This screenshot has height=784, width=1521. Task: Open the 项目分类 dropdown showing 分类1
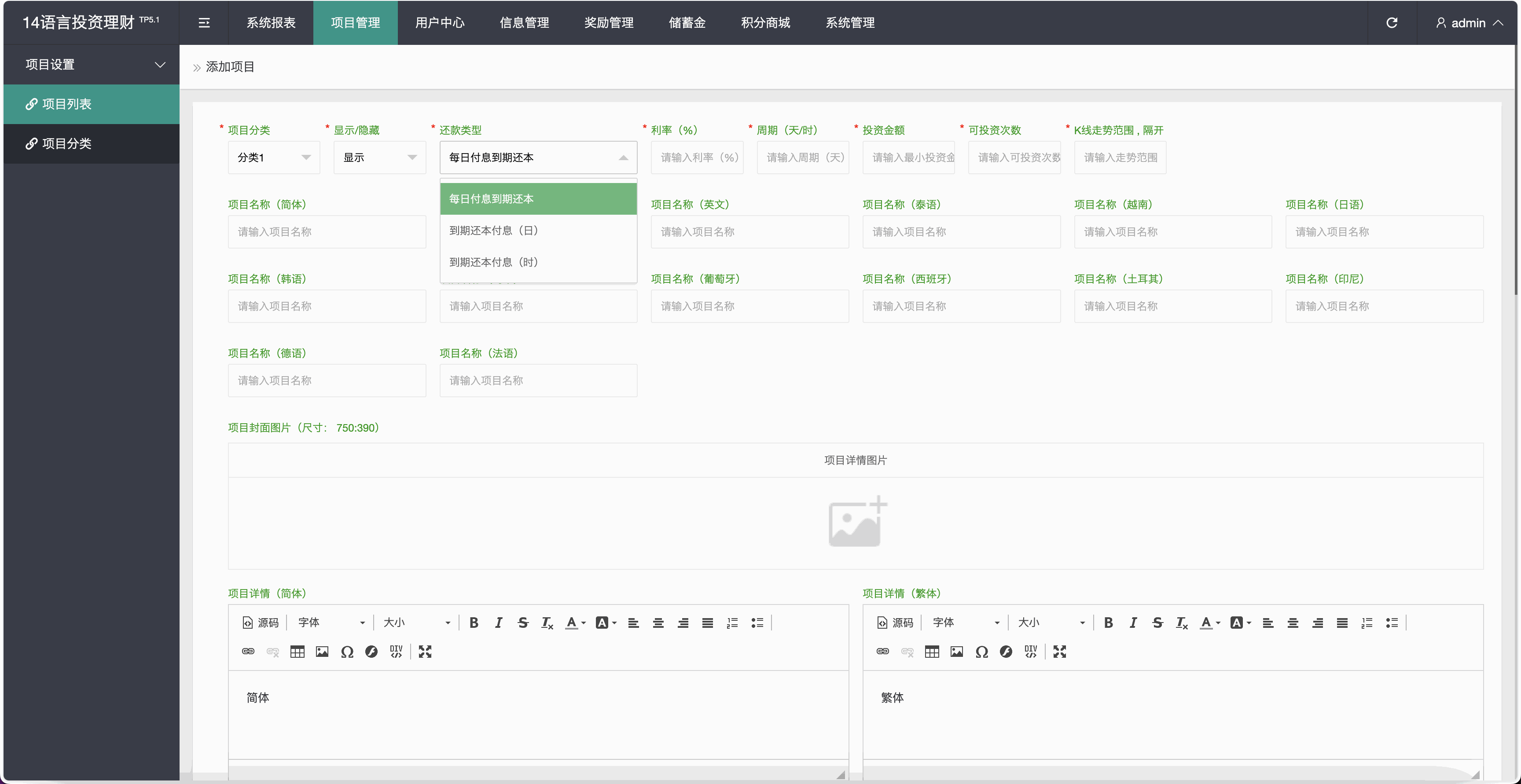point(274,157)
